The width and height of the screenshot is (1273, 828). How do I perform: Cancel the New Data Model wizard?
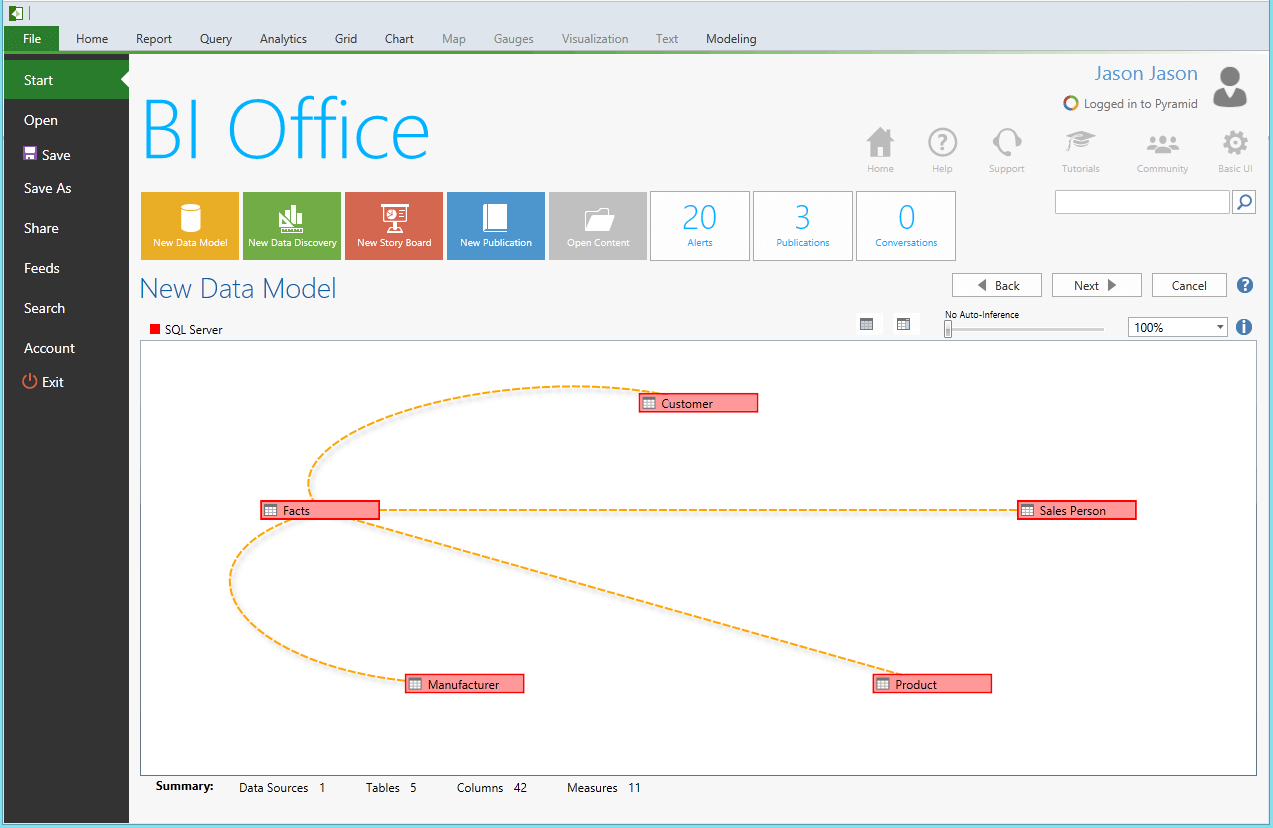click(1189, 285)
